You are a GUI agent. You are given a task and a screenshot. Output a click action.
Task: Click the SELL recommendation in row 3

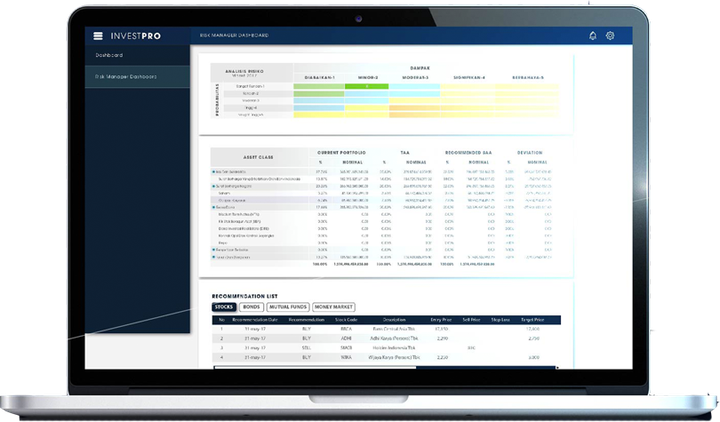[306, 348]
